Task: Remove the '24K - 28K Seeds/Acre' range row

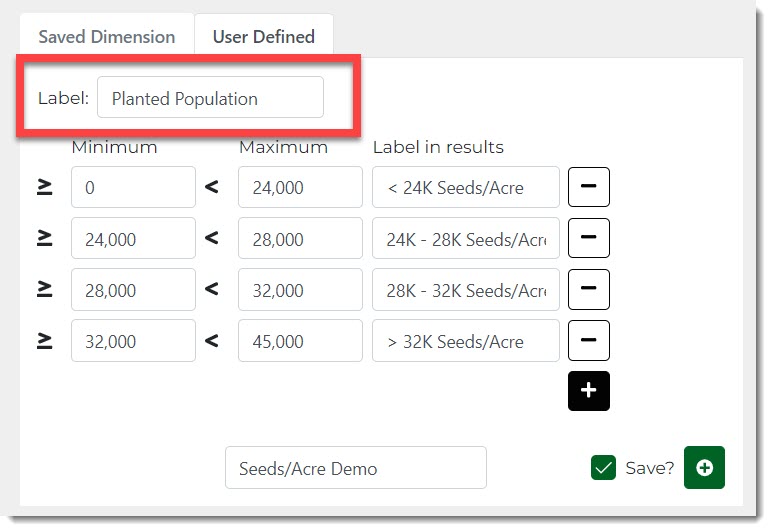Action: tap(588, 238)
